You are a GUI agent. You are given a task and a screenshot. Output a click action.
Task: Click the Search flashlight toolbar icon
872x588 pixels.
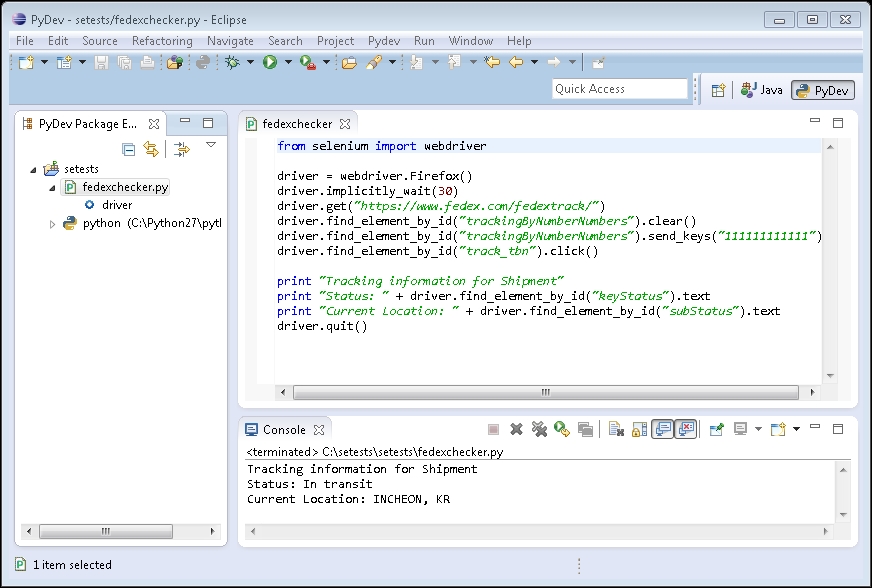(374, 62)
